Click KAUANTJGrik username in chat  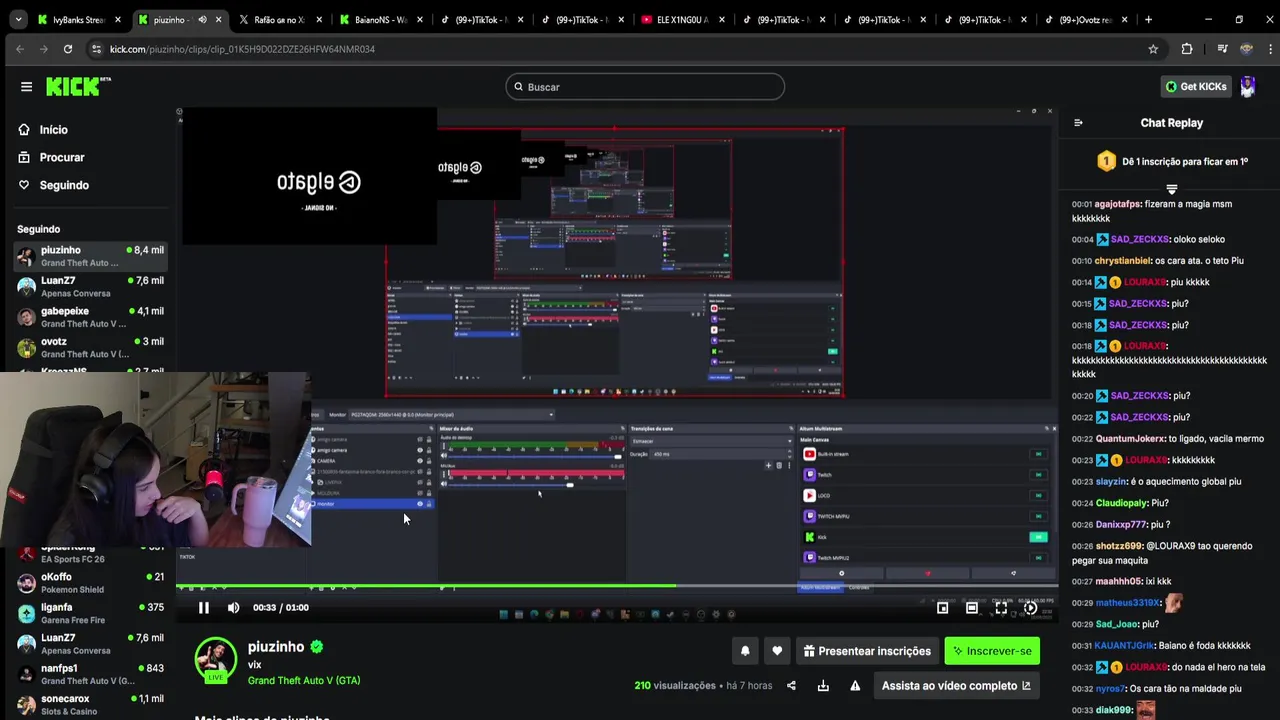click(x=1125, y=646)
